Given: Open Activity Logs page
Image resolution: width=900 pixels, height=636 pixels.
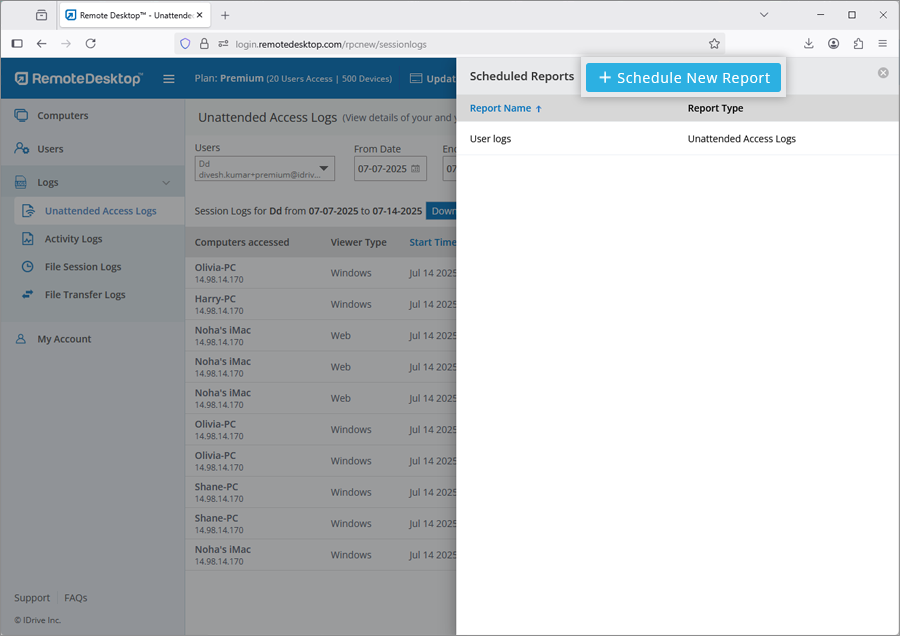Looking at the screenshot, I should tap(73, 239).
